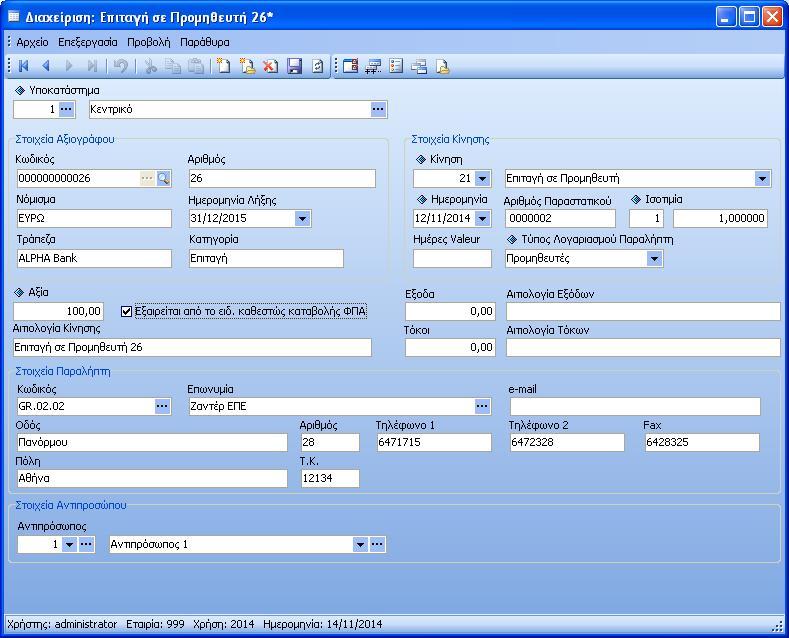Click the Αιτιολογία Κίνησης text field
The width and height of the screenshot is (789, 638).
192,347
